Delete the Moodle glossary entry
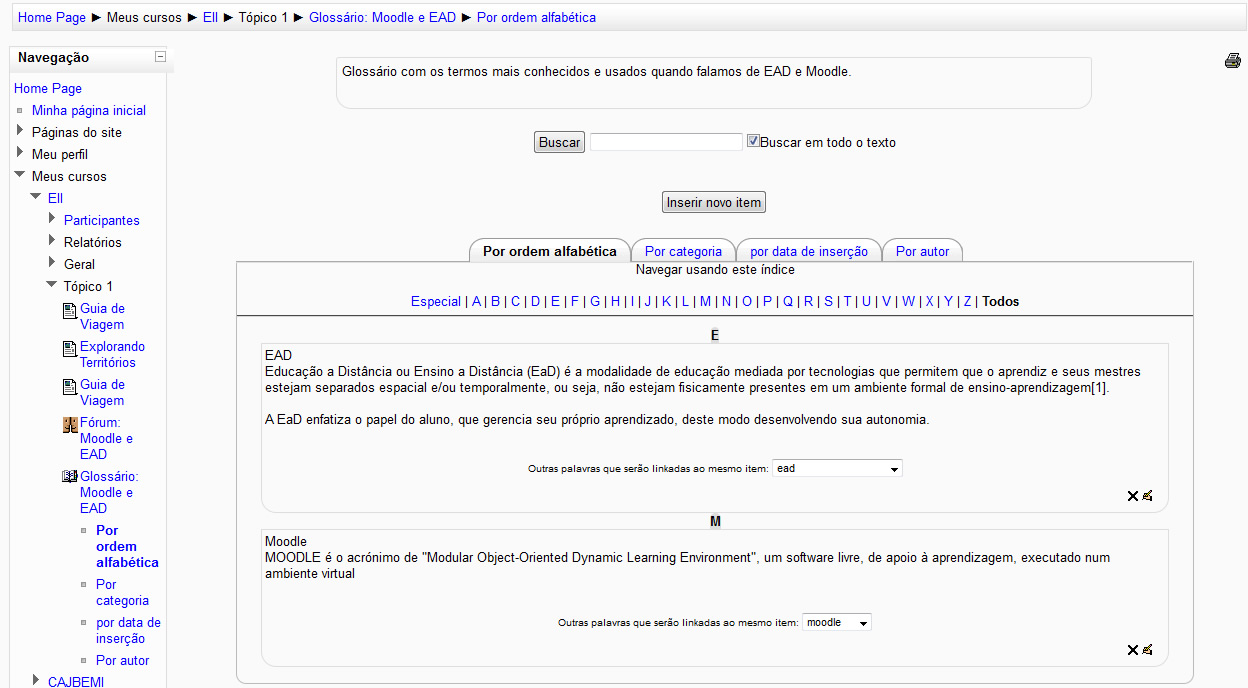1248x688 pixels. pyautogui.click(x=1133, y=649)
